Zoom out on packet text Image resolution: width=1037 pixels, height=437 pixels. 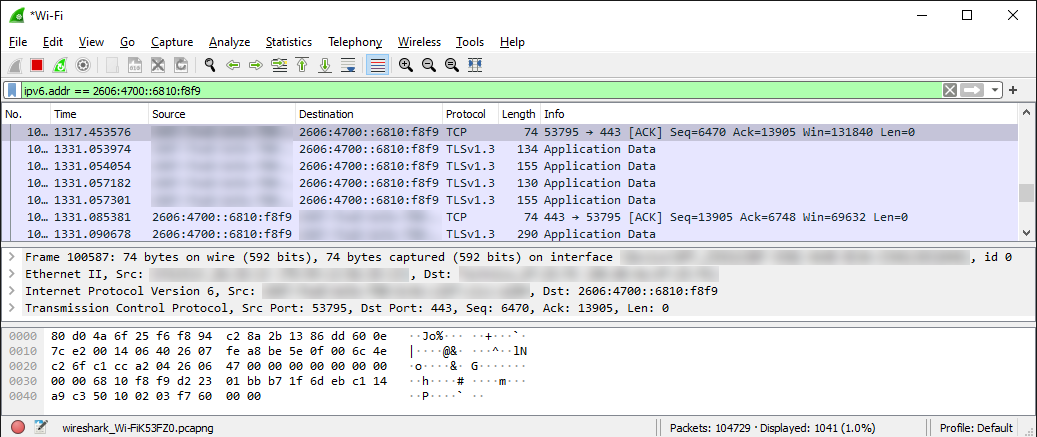tap(429, 65)
